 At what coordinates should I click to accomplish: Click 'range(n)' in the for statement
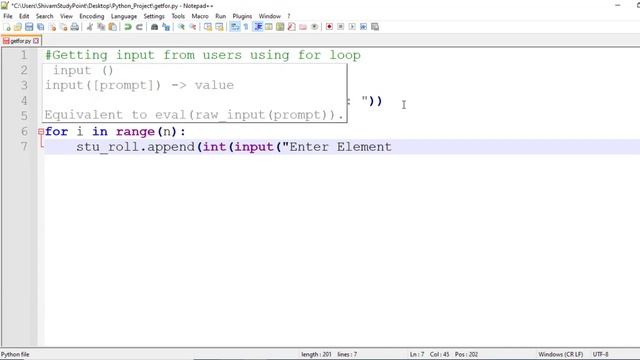[x=147, y=131]
